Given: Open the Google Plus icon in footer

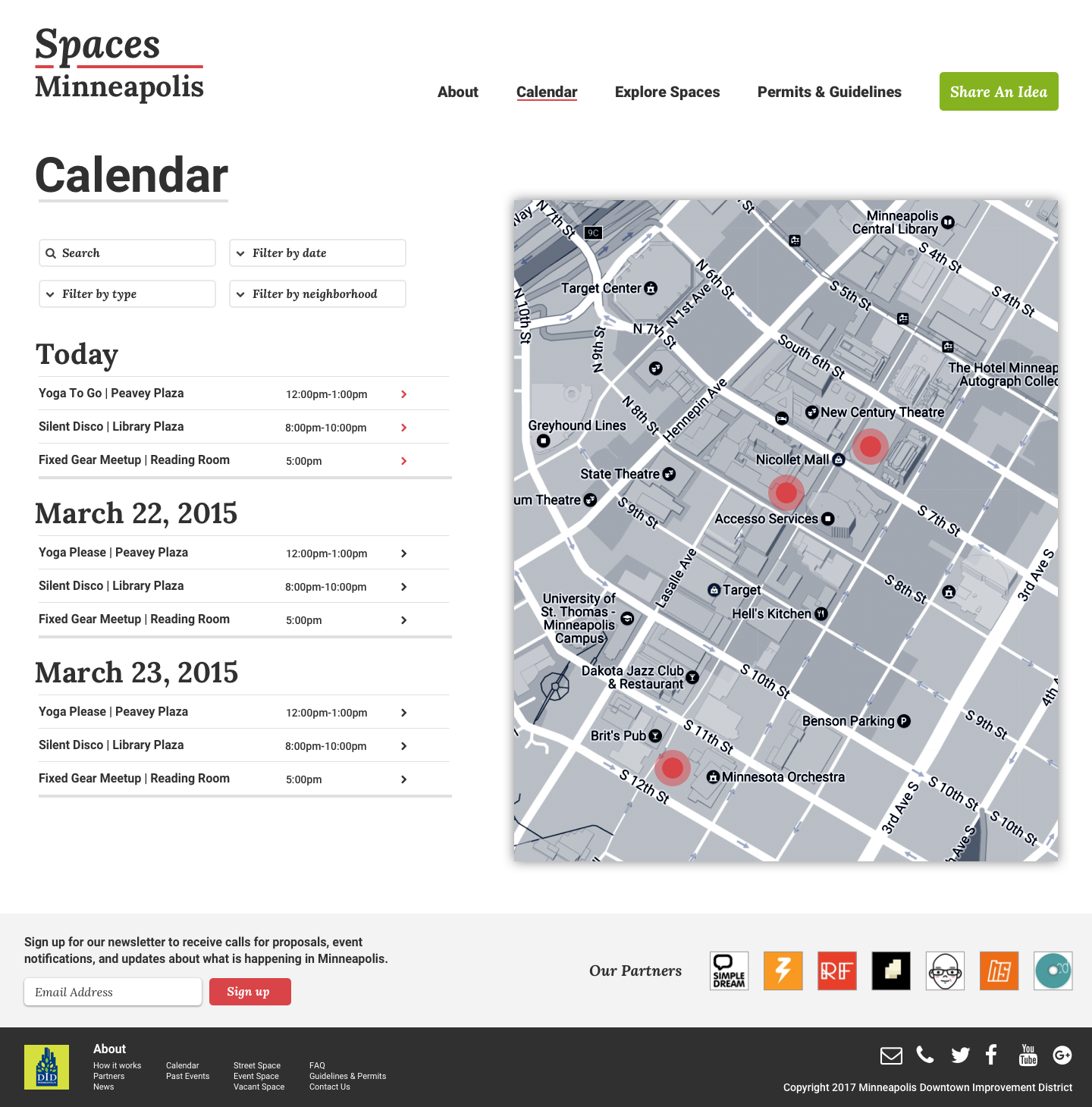Looking at the screenshot, I should point(1062,1055).
